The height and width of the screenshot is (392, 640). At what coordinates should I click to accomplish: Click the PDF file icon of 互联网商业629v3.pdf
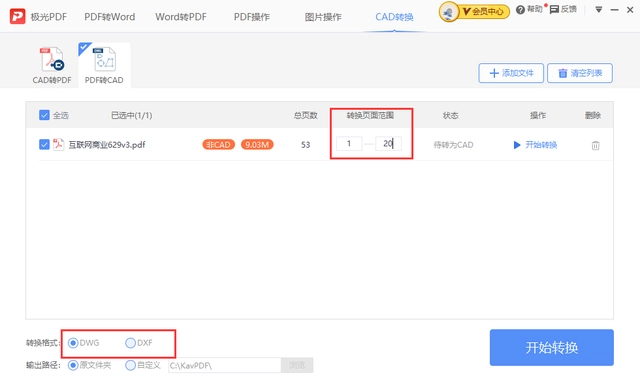point(58,145)
